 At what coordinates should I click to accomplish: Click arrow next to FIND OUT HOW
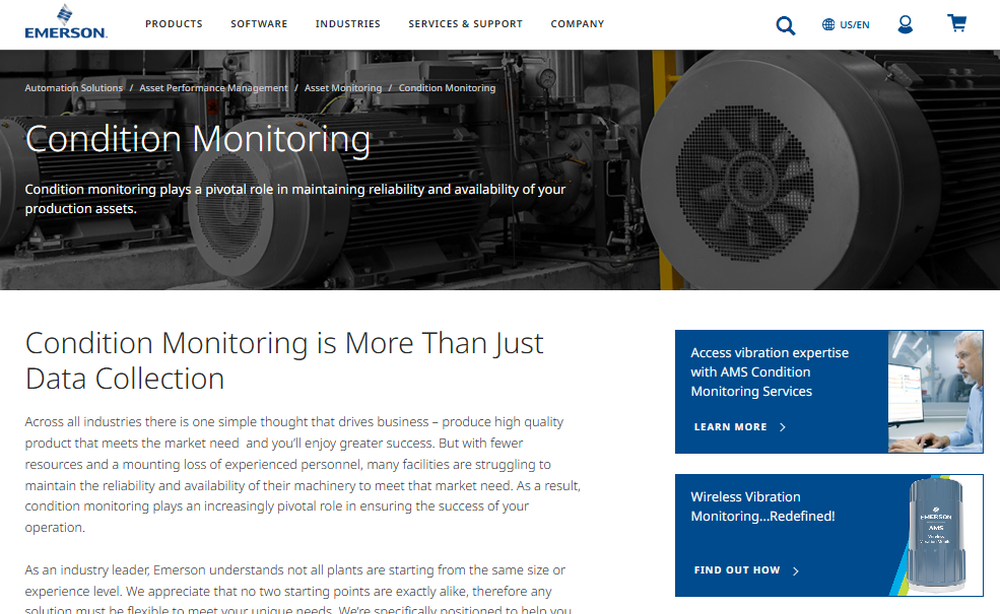pyautogui.click(x=795, y=571)
